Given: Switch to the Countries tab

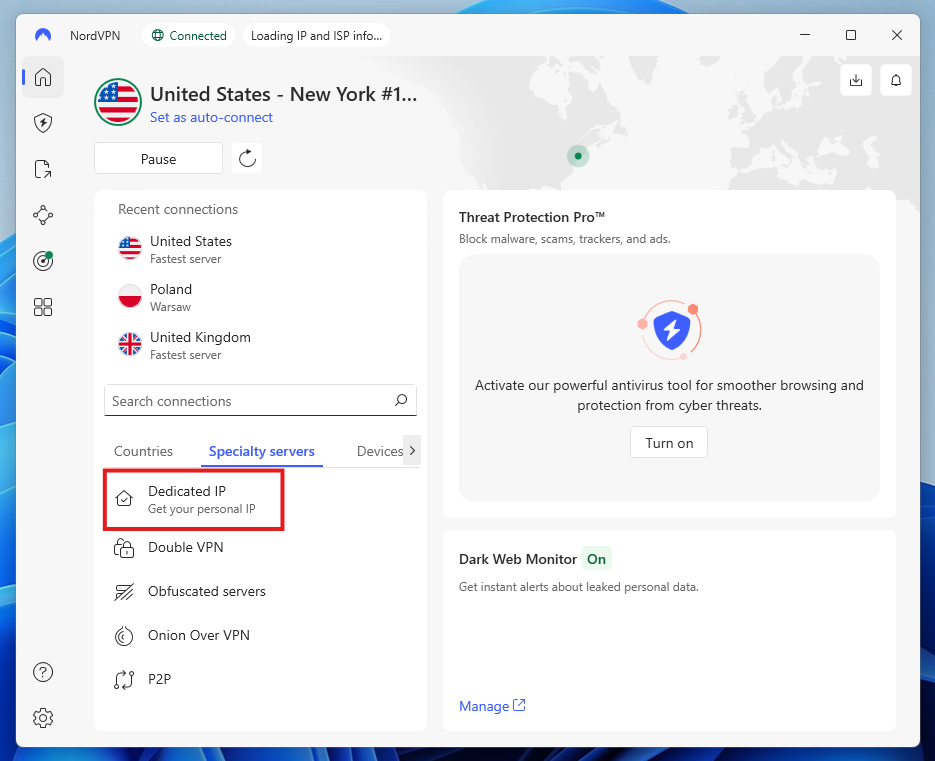Looking at the screenshot, I should tap(143, 451).
